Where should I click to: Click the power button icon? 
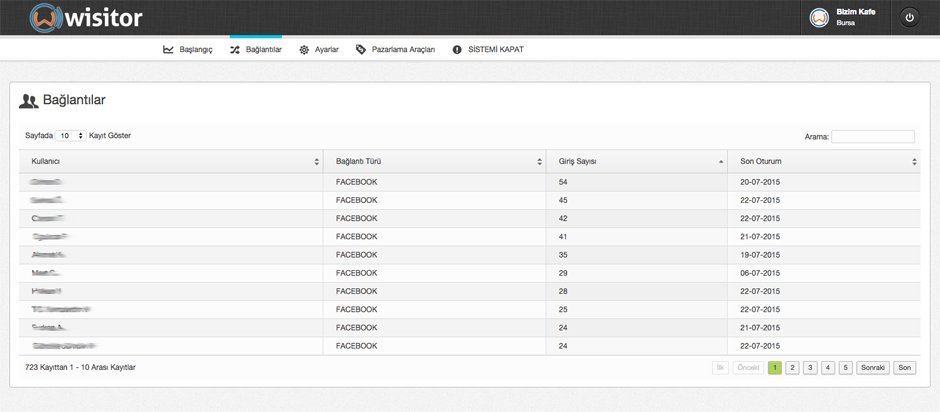coord(908,17)
